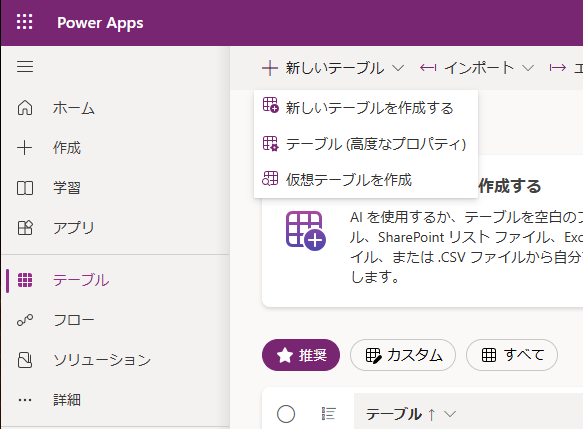Click the star icon in 推奨 pill
Screen dimensions: 583x429
(285, 355)
